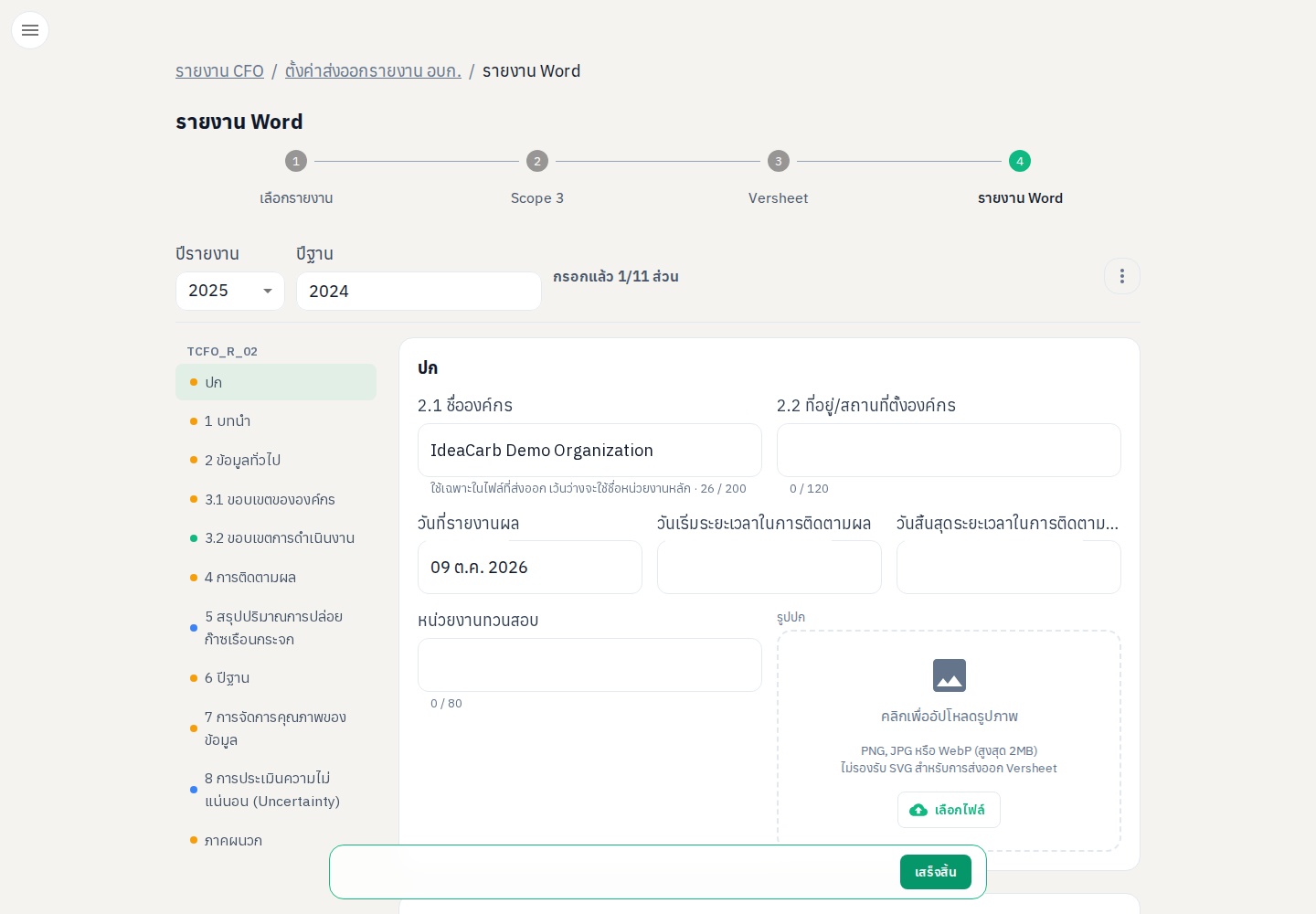Screen dimensions: 1316x914
Task: Click the green เสร็จสิ้น button
Action: (936, 872)
